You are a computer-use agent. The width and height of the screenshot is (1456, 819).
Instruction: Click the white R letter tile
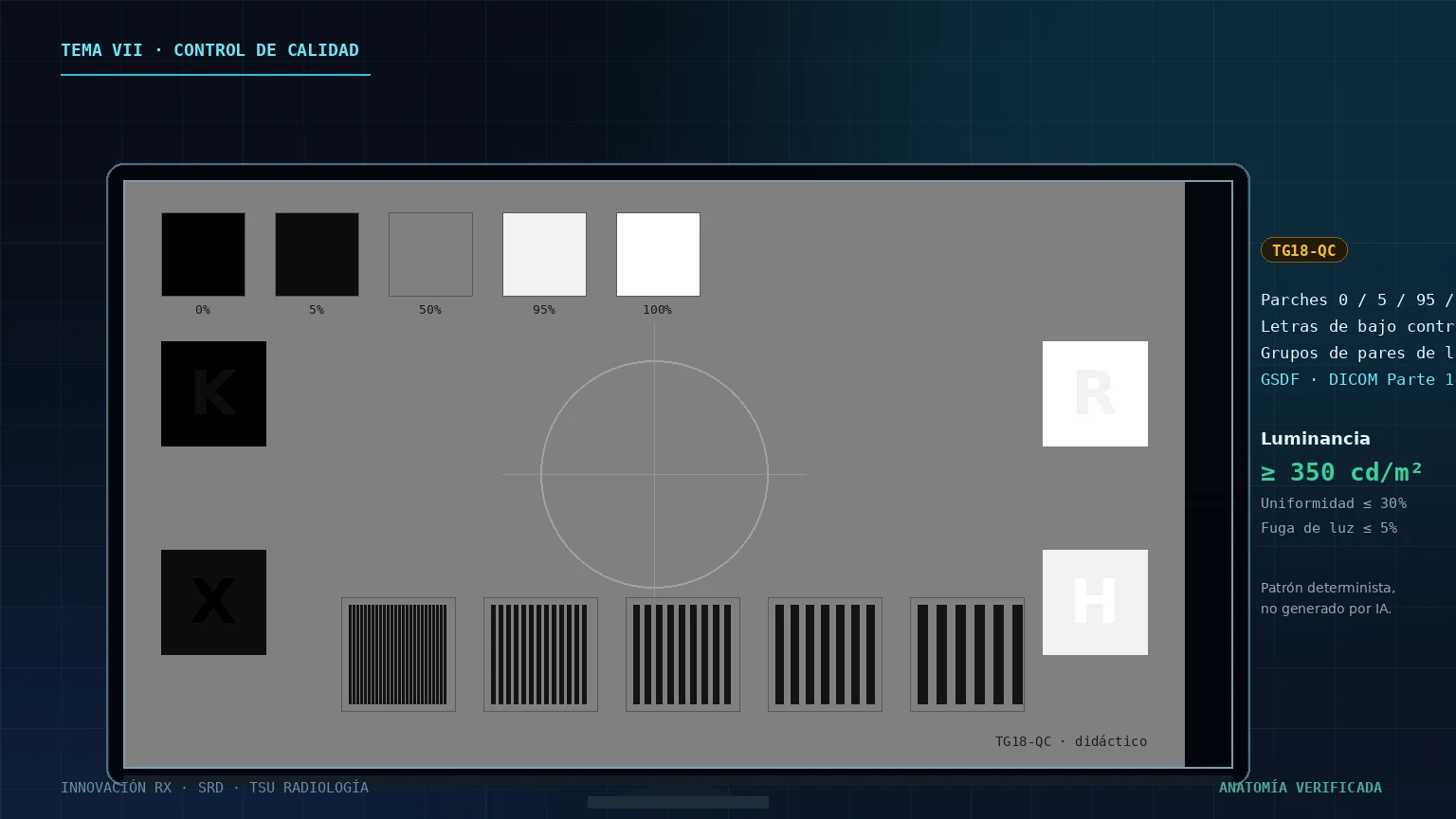[x=1095, y=393]
